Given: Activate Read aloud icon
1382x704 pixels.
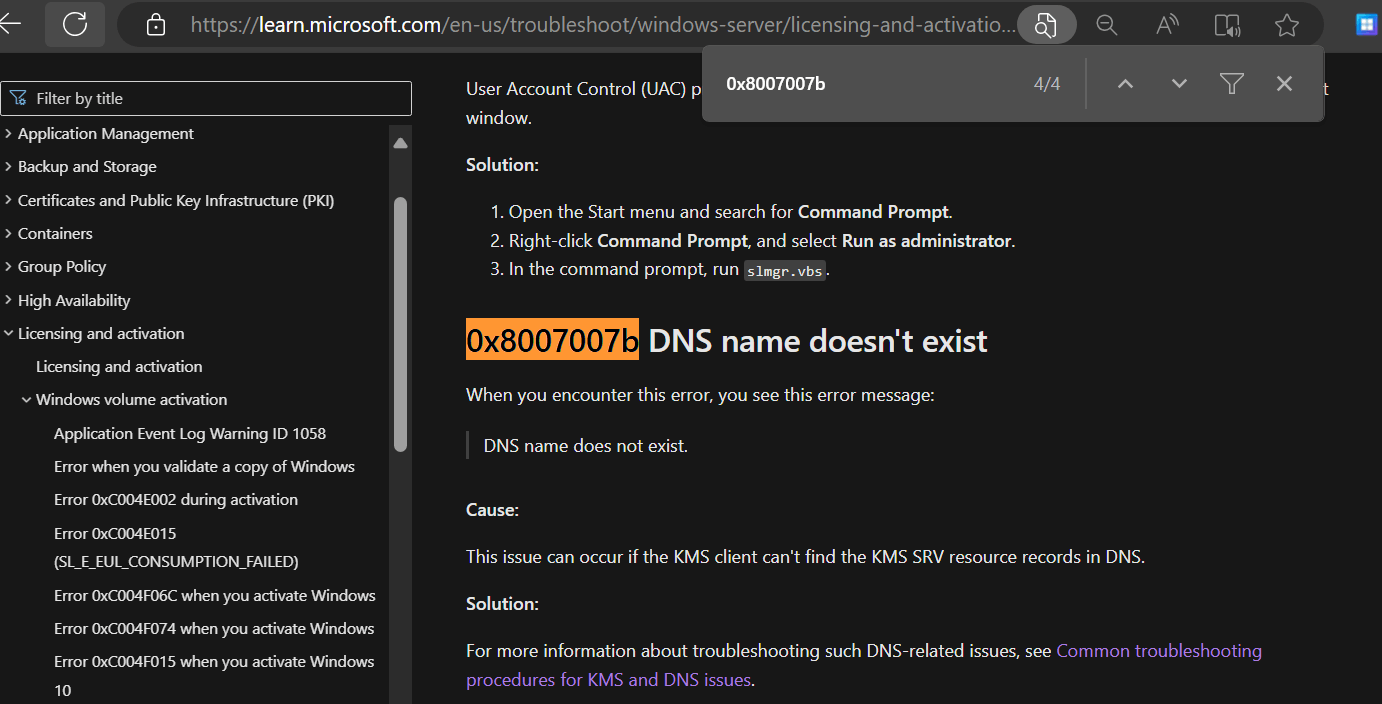Looking at the screenshot, I should [1166, 25].
